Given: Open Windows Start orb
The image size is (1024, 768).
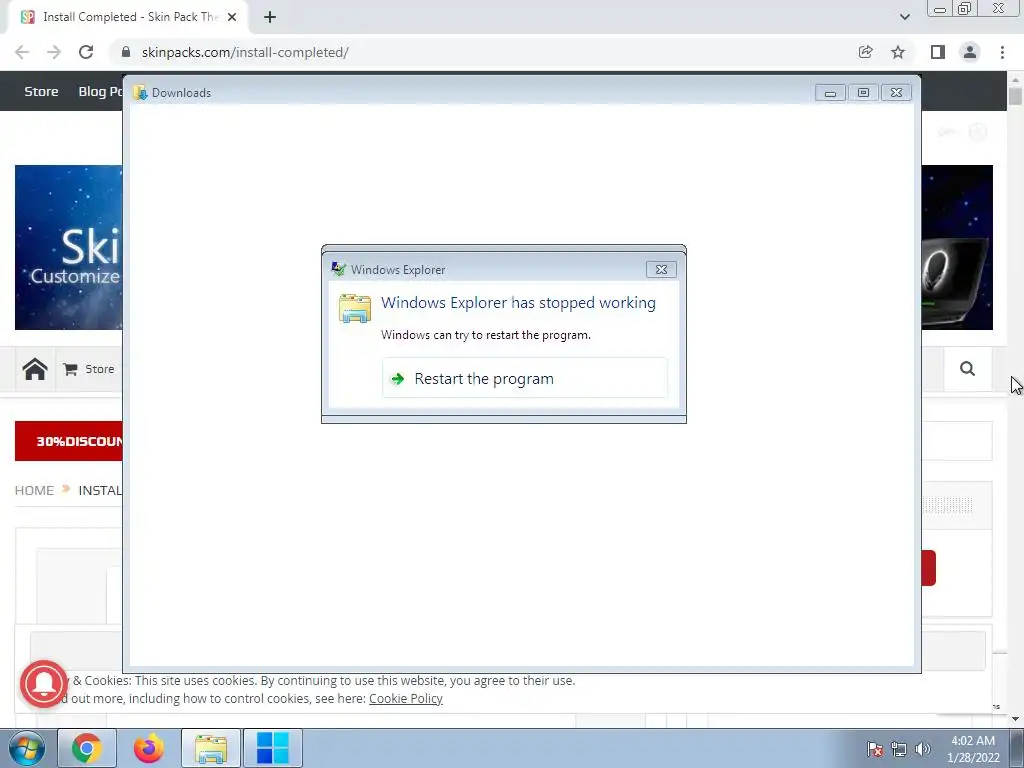Looking at the screenshot, I should pos(26,748).
